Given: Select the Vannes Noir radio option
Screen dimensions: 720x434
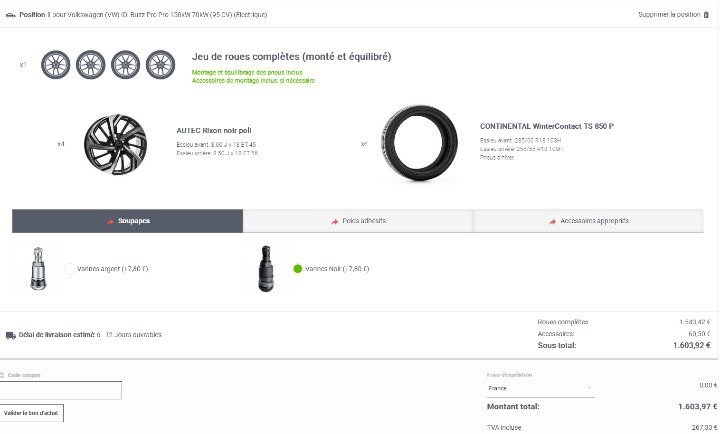Looking at the screenshot, I should pyautogui.click(x=297, y=269).
